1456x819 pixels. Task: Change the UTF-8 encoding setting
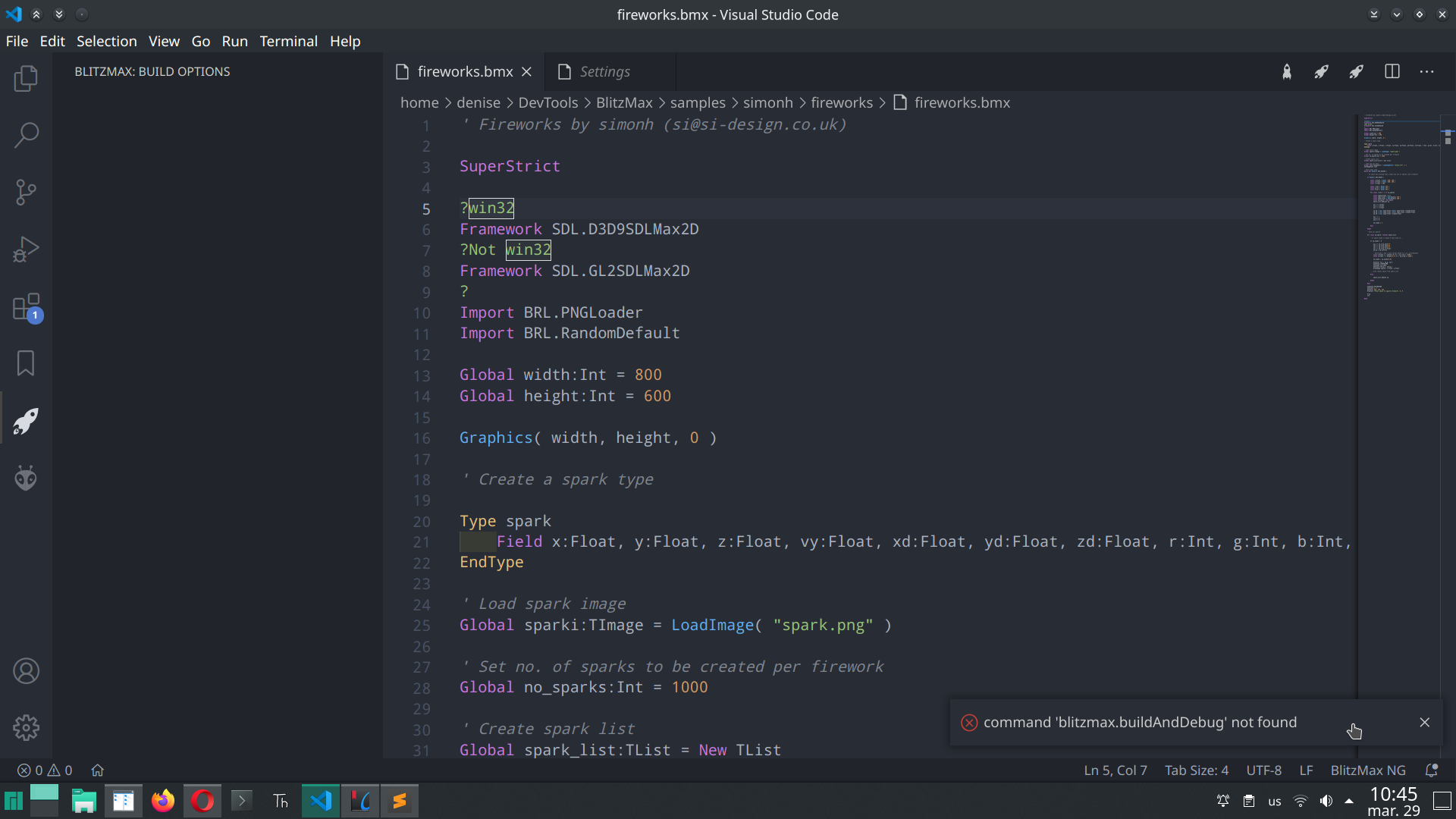pos(1264,770)
